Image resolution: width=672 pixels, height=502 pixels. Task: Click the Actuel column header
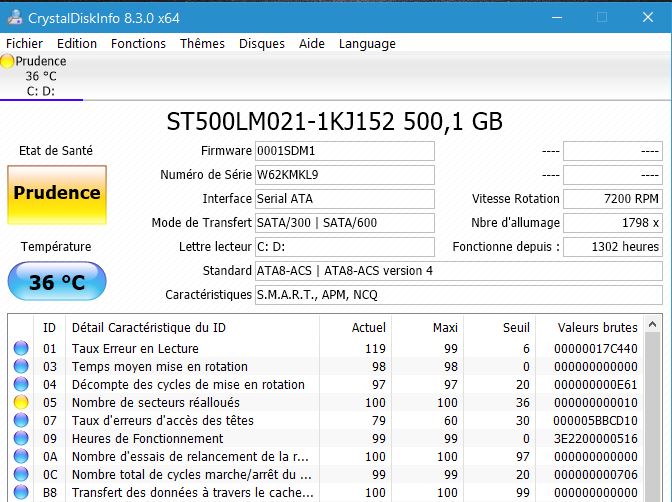pos(355,328)
